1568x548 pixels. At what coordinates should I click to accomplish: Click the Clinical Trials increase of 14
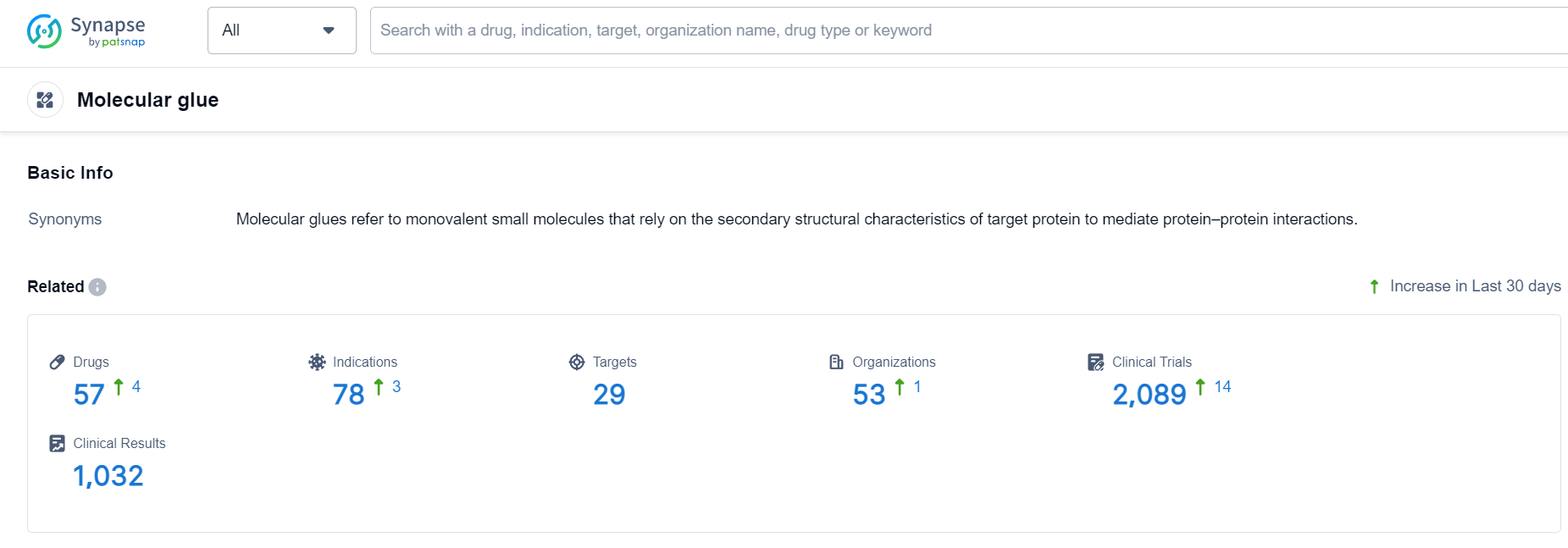(1222, 387)
